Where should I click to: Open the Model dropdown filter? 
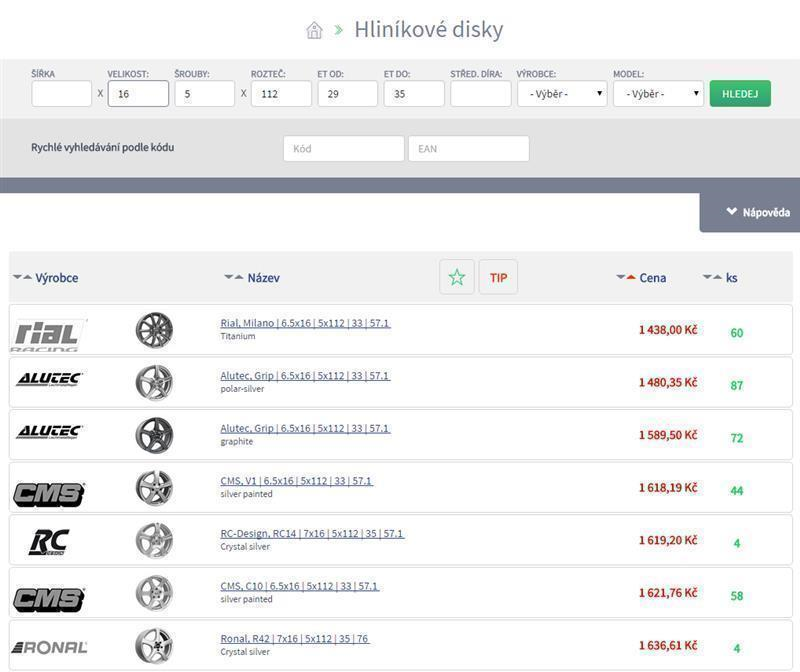658,93
